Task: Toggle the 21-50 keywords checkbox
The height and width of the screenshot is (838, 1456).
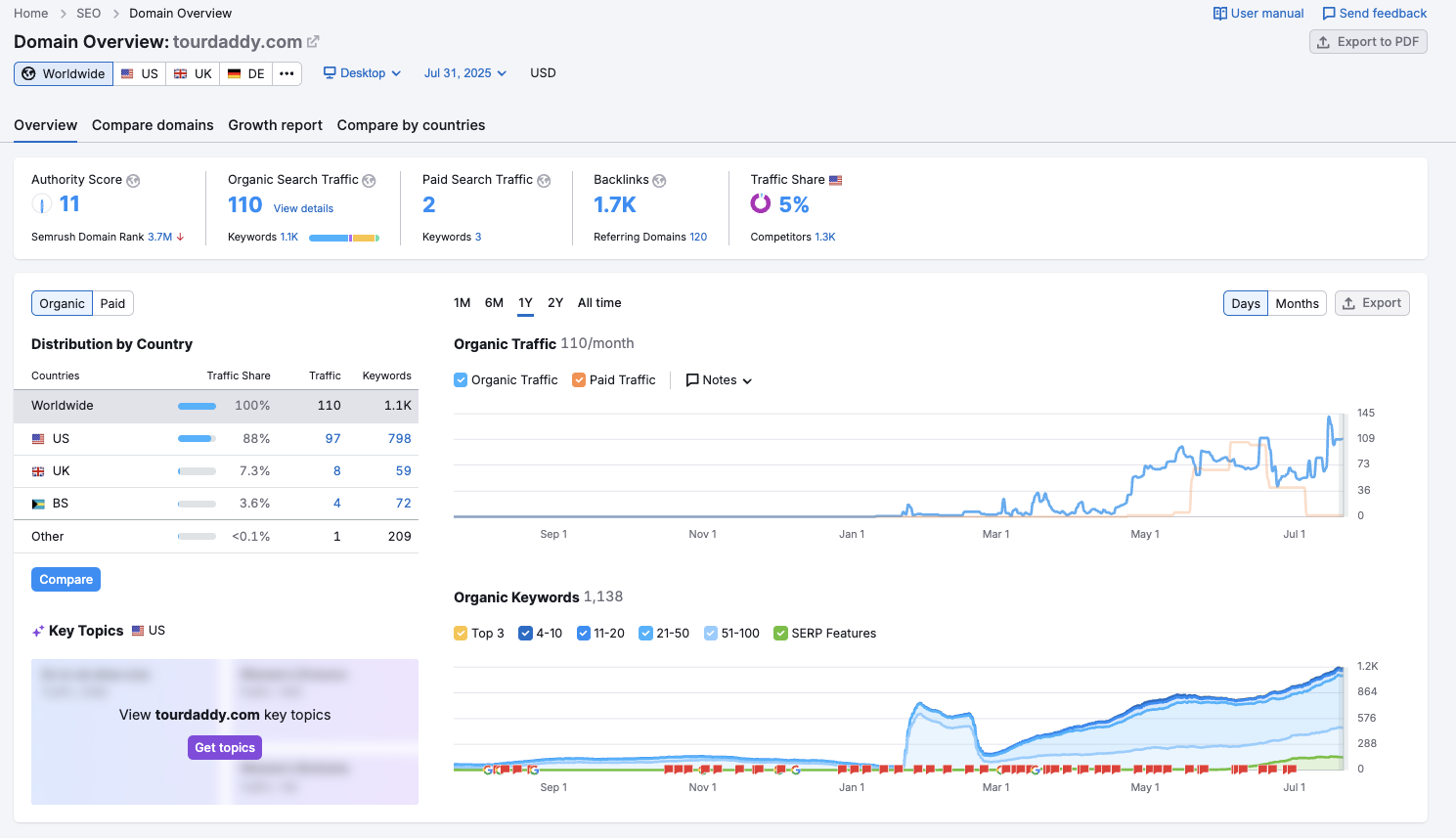Action: tap(645, 634)
